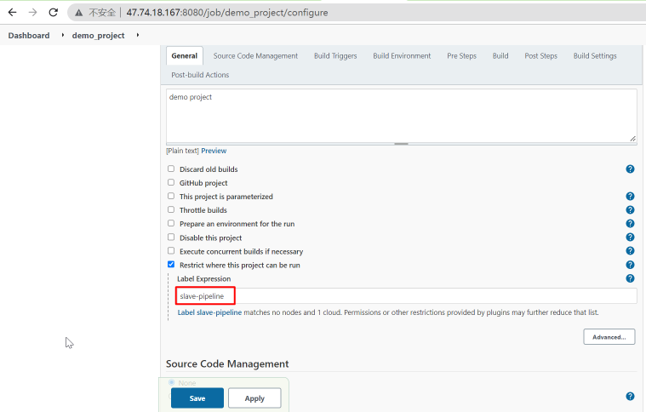Click the browser address bar URL
Screen dimensions: 646x412
(x=227, y=13)
